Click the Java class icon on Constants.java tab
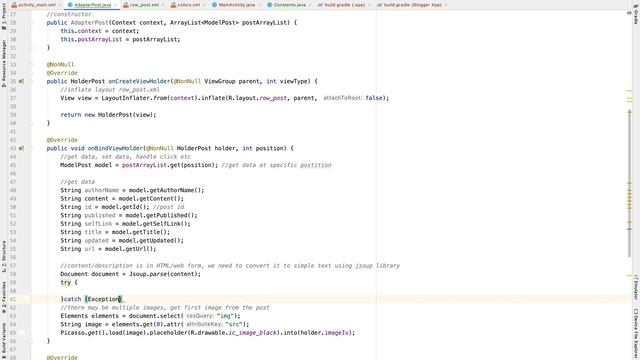The height and width of the screenshot is (360, 640). [x=270, y=5]
